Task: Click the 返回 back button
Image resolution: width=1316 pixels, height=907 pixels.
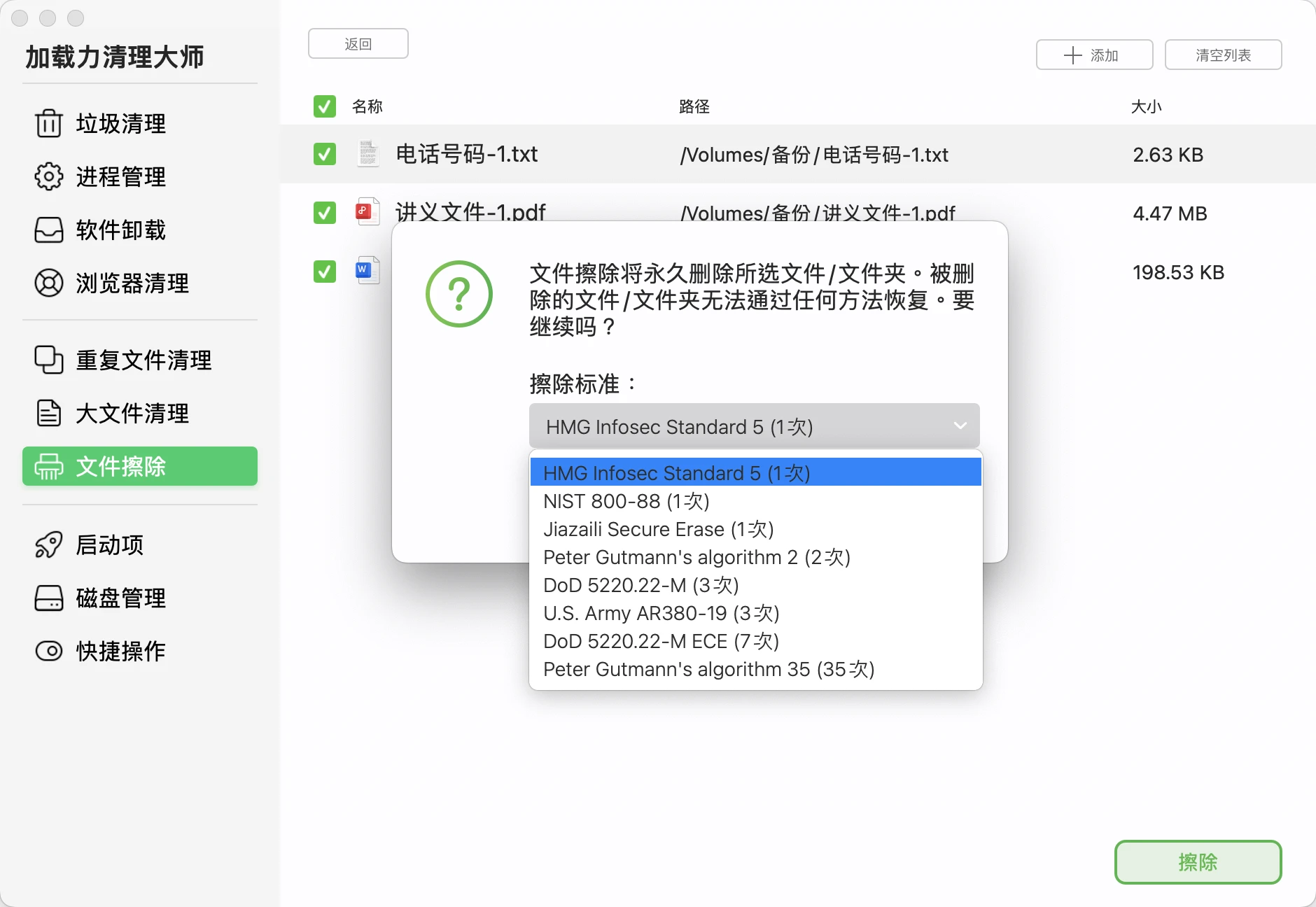Action: [x=358, y=43]
